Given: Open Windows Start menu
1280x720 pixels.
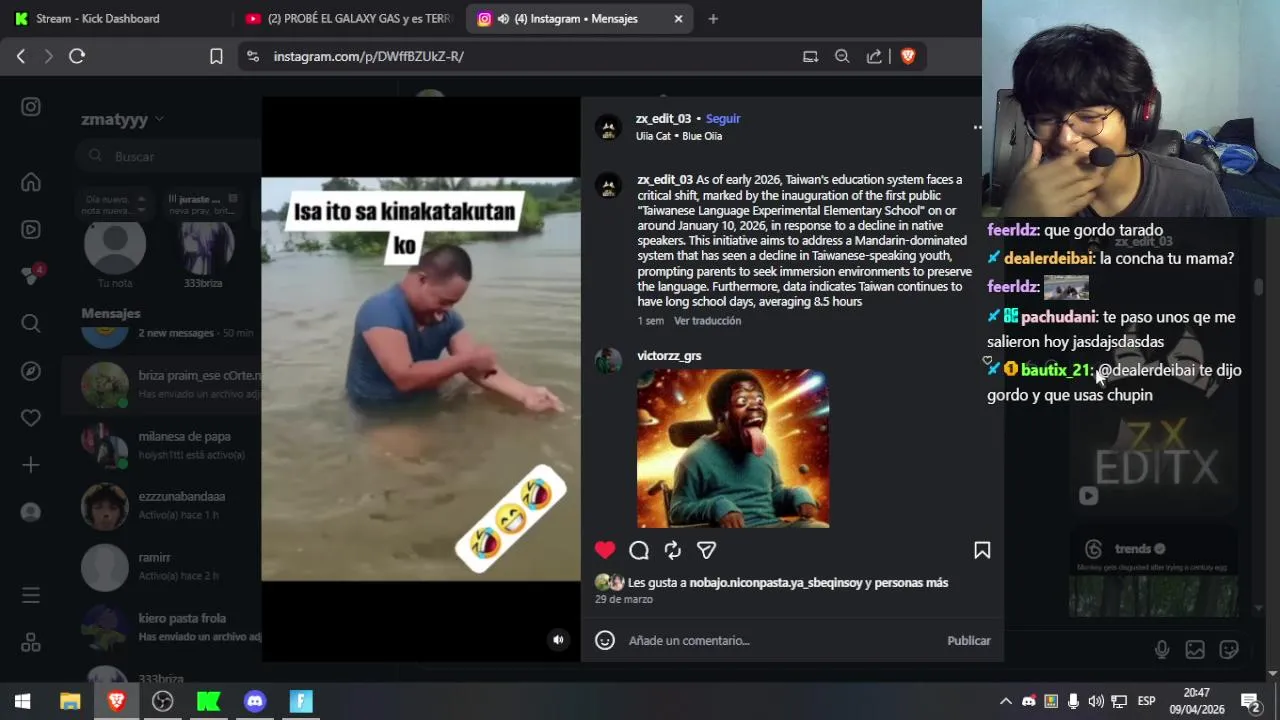Looking at the screenshot, I should click(x=22, y=701).
